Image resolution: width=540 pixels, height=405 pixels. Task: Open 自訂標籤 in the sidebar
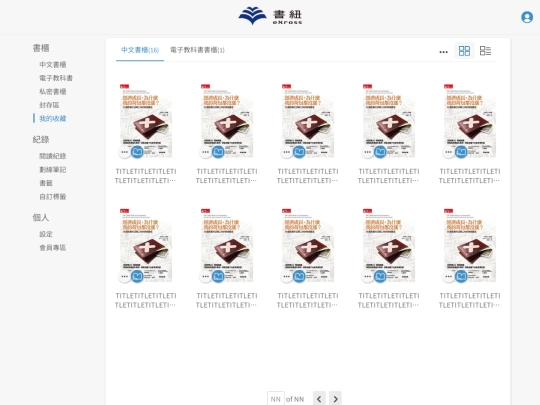click(x=53, y=197)
